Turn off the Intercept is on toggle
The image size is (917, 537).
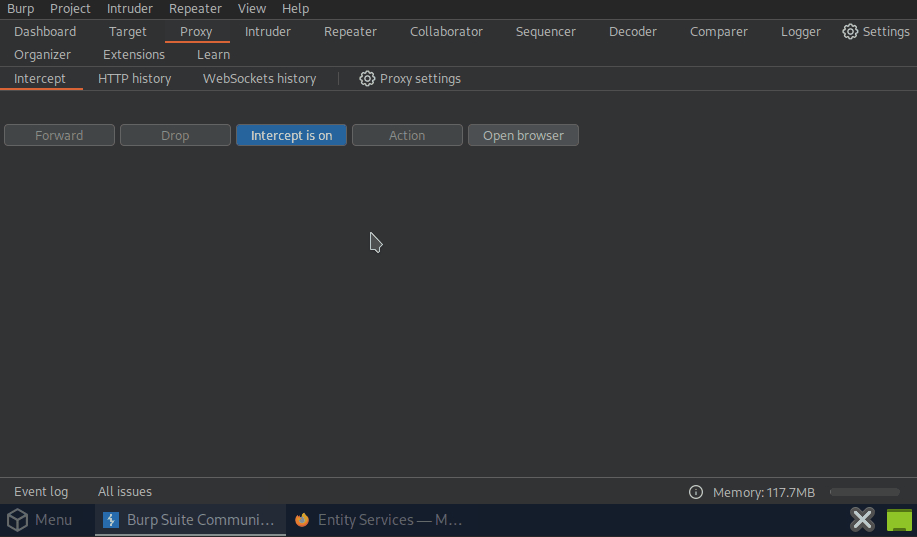tap(291, 135)
